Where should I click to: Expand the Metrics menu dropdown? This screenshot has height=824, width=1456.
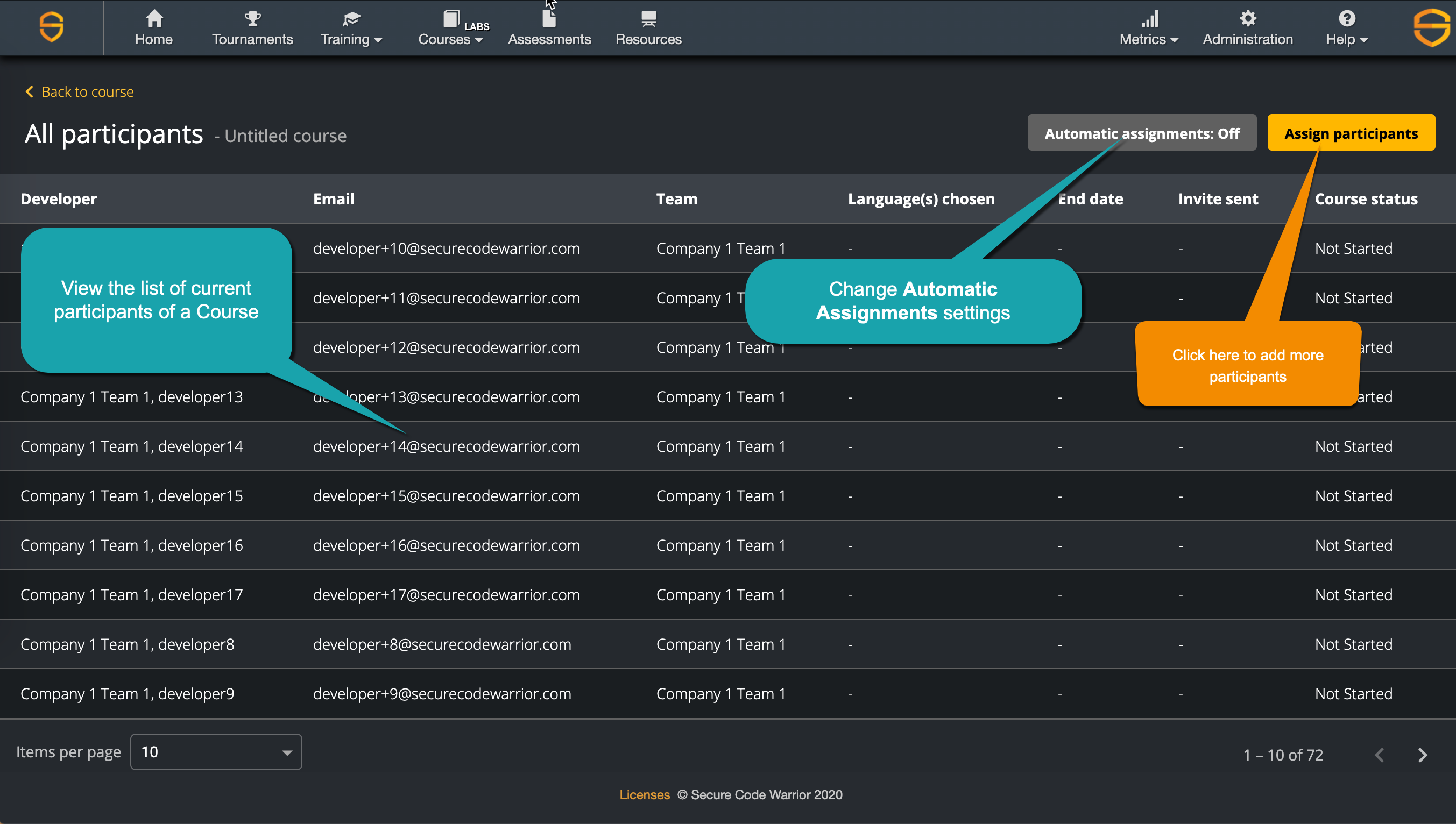[x=1174, y=40]
